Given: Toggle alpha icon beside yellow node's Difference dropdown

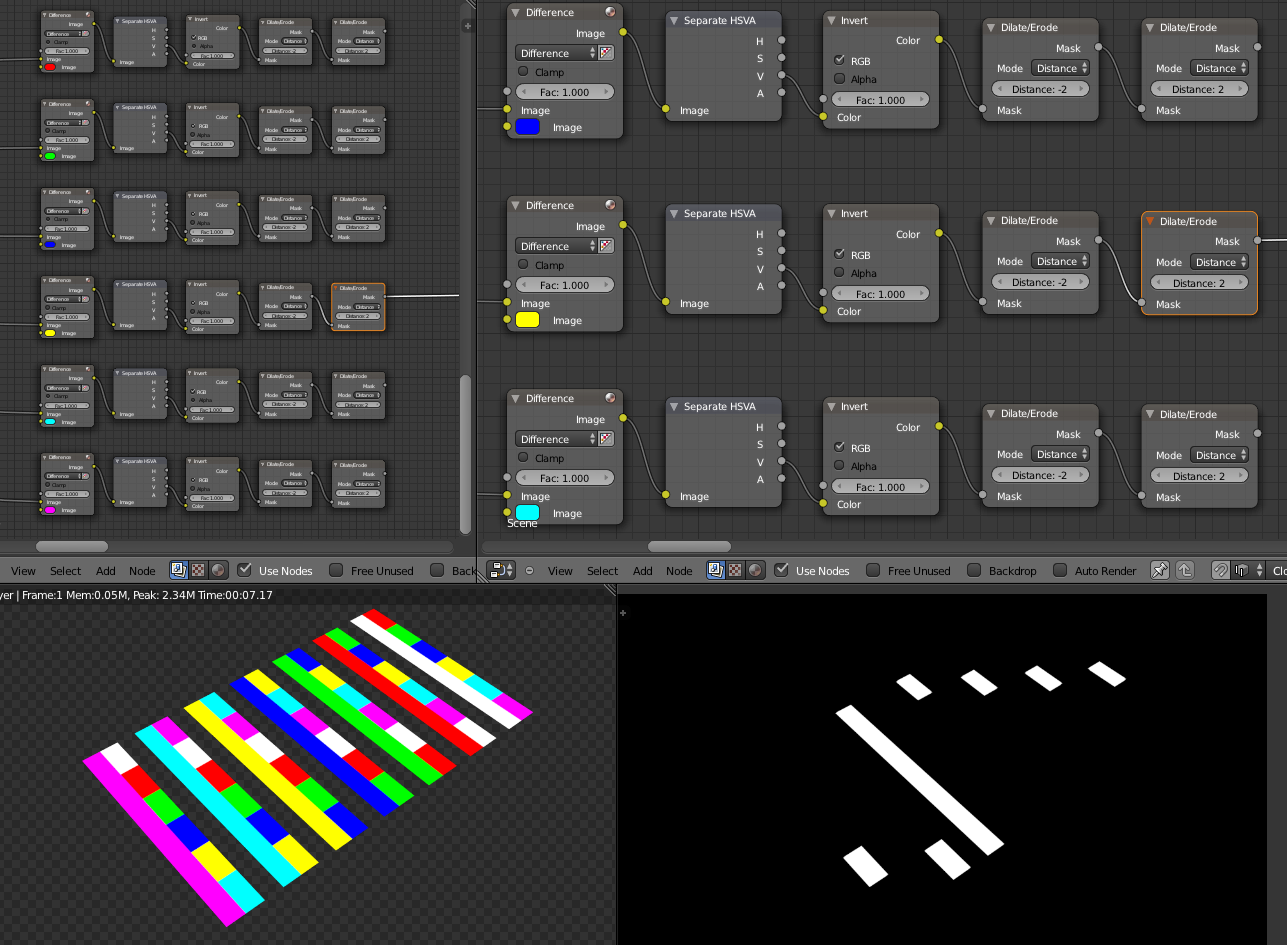Looking at the screenshot, I should [x=606, y=246].
